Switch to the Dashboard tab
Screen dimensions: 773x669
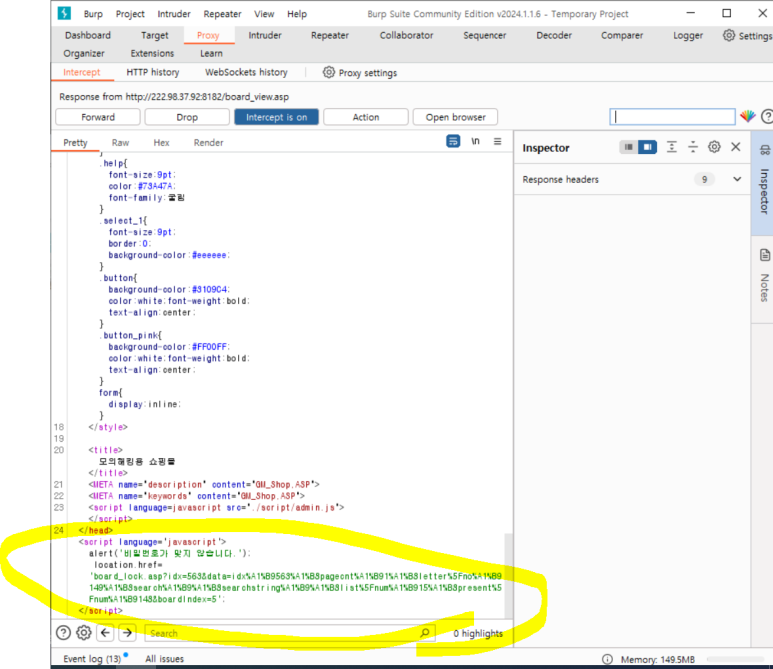pos(88,35)
